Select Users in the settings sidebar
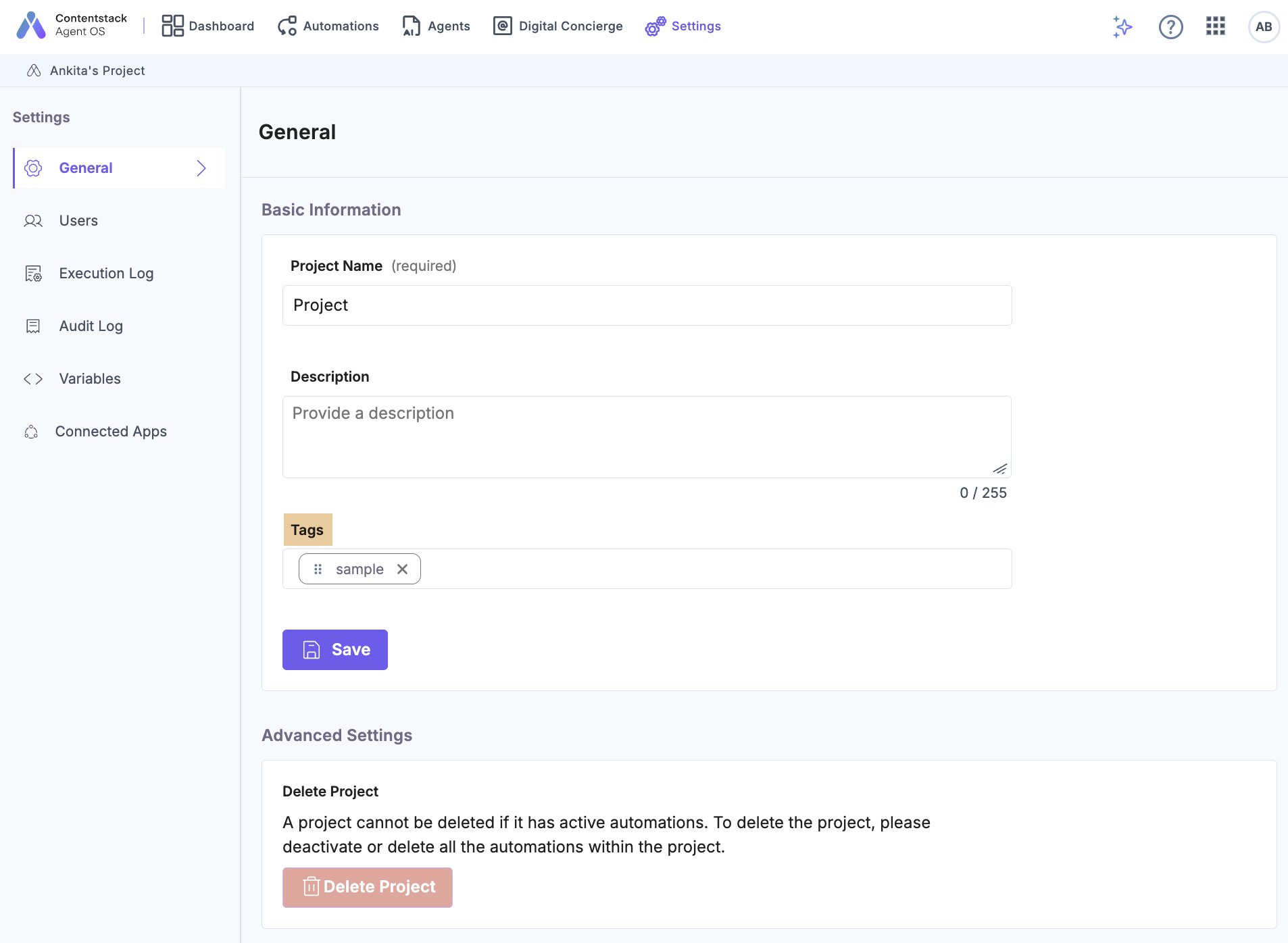The height and width of the screenshot is (943, 1288). click(x=78, y=221)
